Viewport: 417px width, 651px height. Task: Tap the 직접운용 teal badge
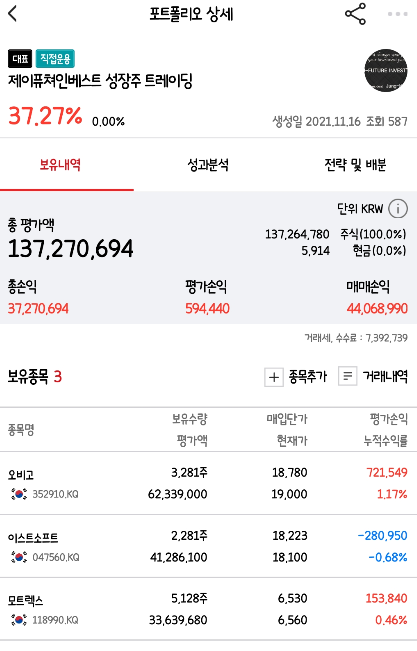pyautogui.click(x=55, y=59)
